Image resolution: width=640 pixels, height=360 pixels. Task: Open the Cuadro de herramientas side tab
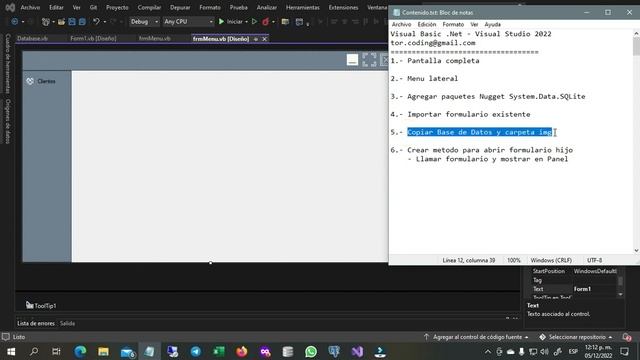(x=7, y=63)
